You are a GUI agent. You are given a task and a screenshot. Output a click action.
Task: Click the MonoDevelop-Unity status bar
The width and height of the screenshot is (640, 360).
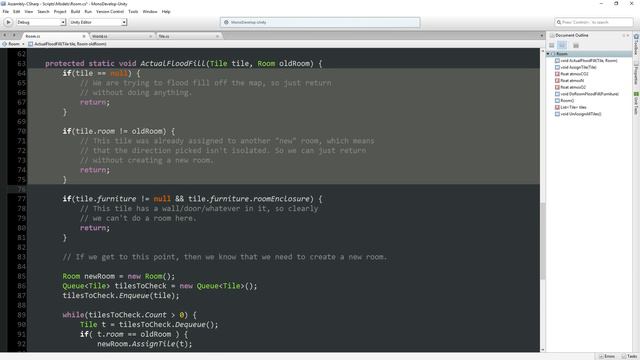click(320, 22)
